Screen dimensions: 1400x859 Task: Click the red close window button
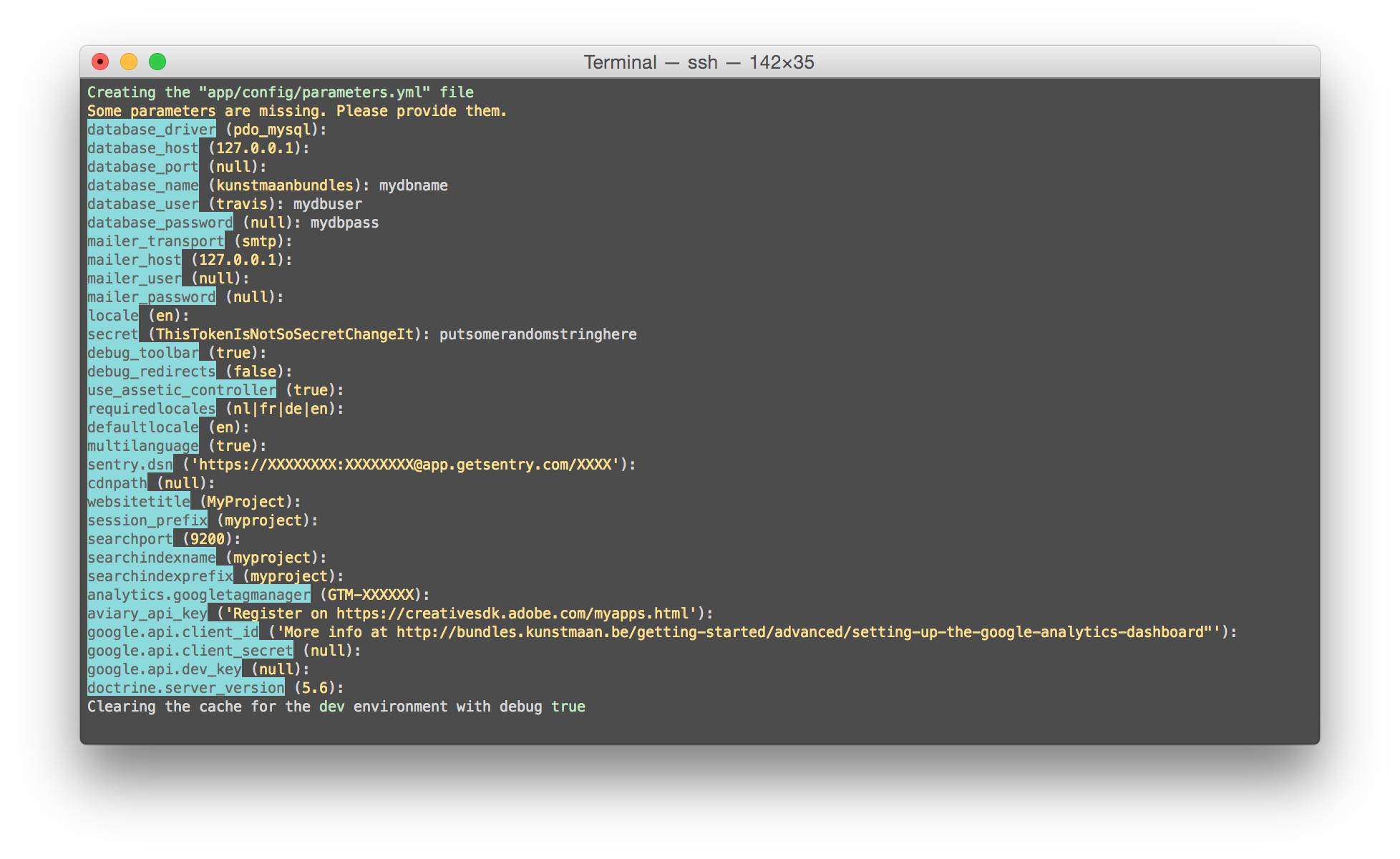(101, 62)
